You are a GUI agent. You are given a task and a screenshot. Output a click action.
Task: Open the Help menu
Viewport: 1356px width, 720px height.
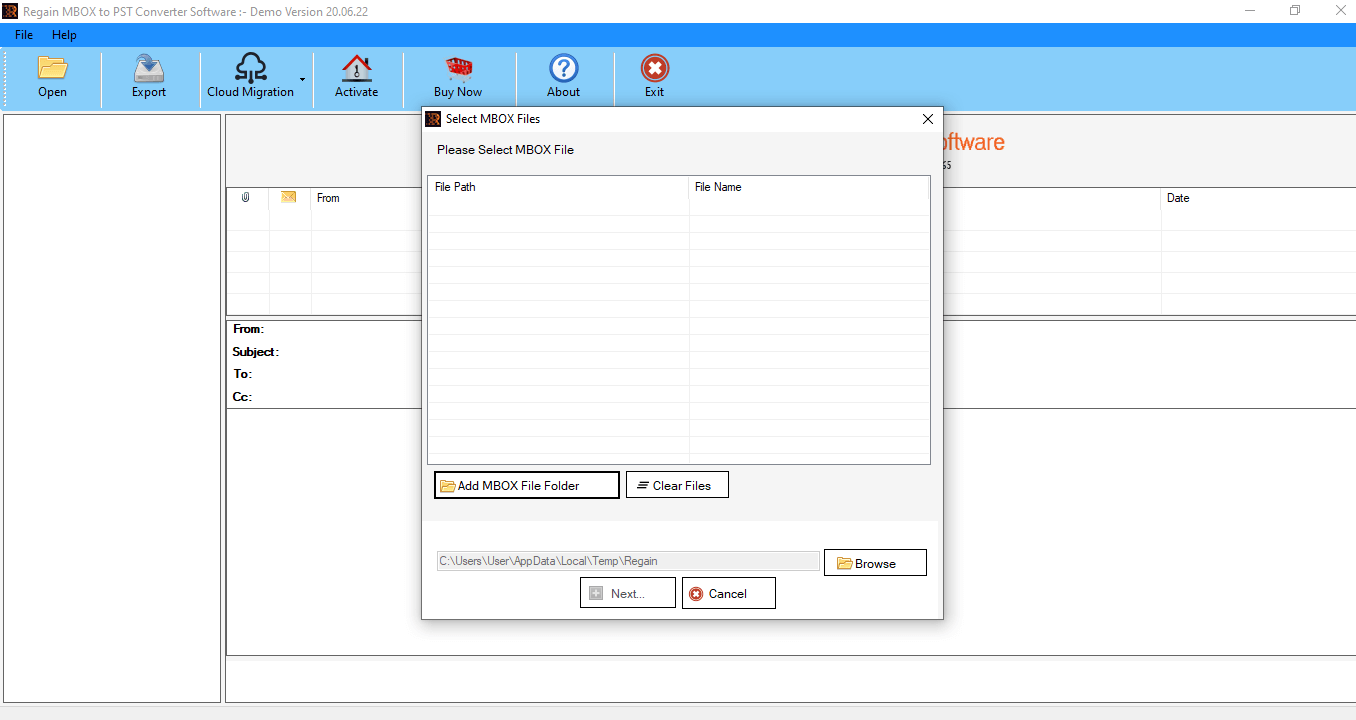(x=64, y=34)
